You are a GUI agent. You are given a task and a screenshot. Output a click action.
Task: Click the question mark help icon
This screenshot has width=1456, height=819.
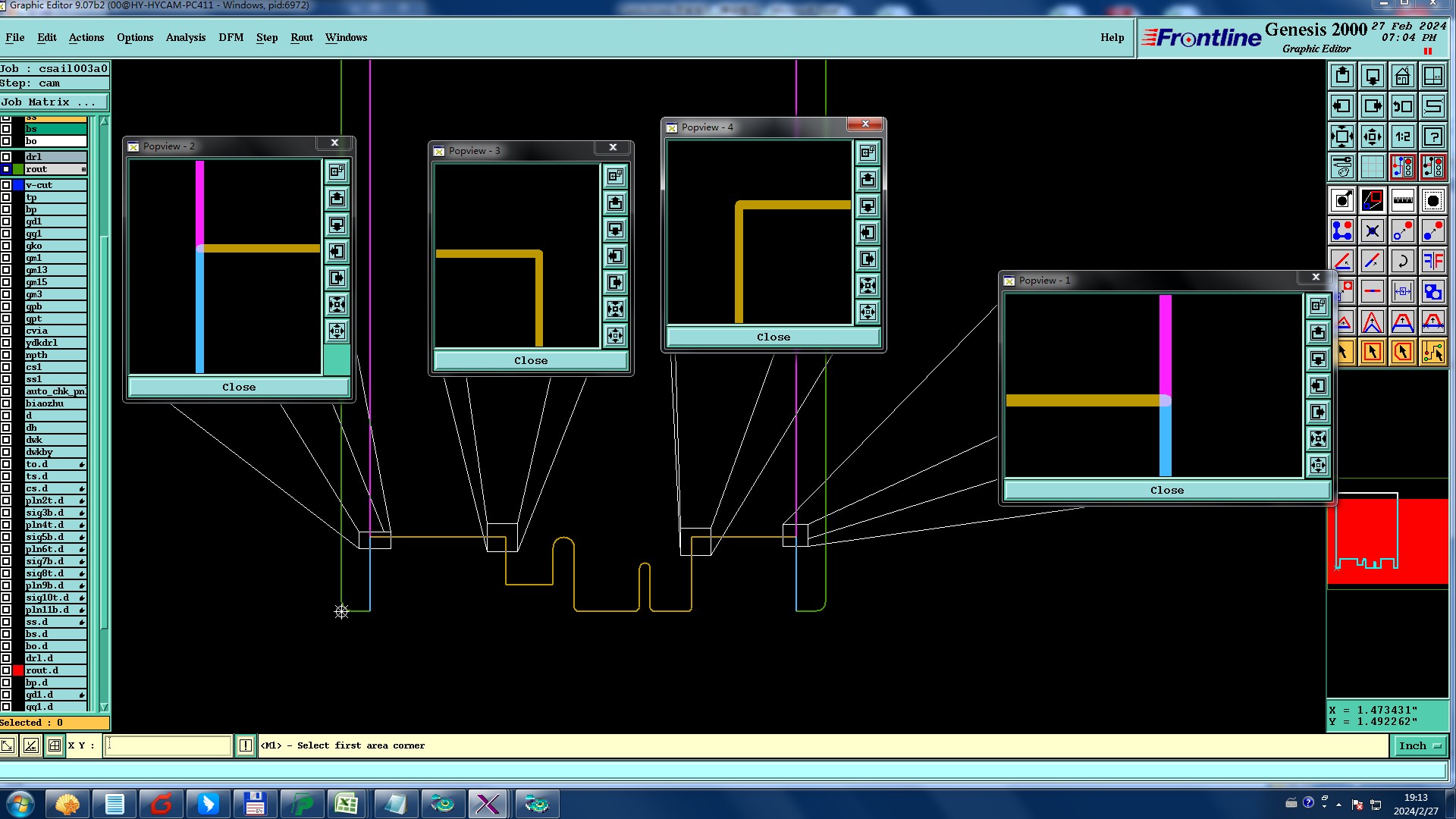click(x=1433, y=136)
